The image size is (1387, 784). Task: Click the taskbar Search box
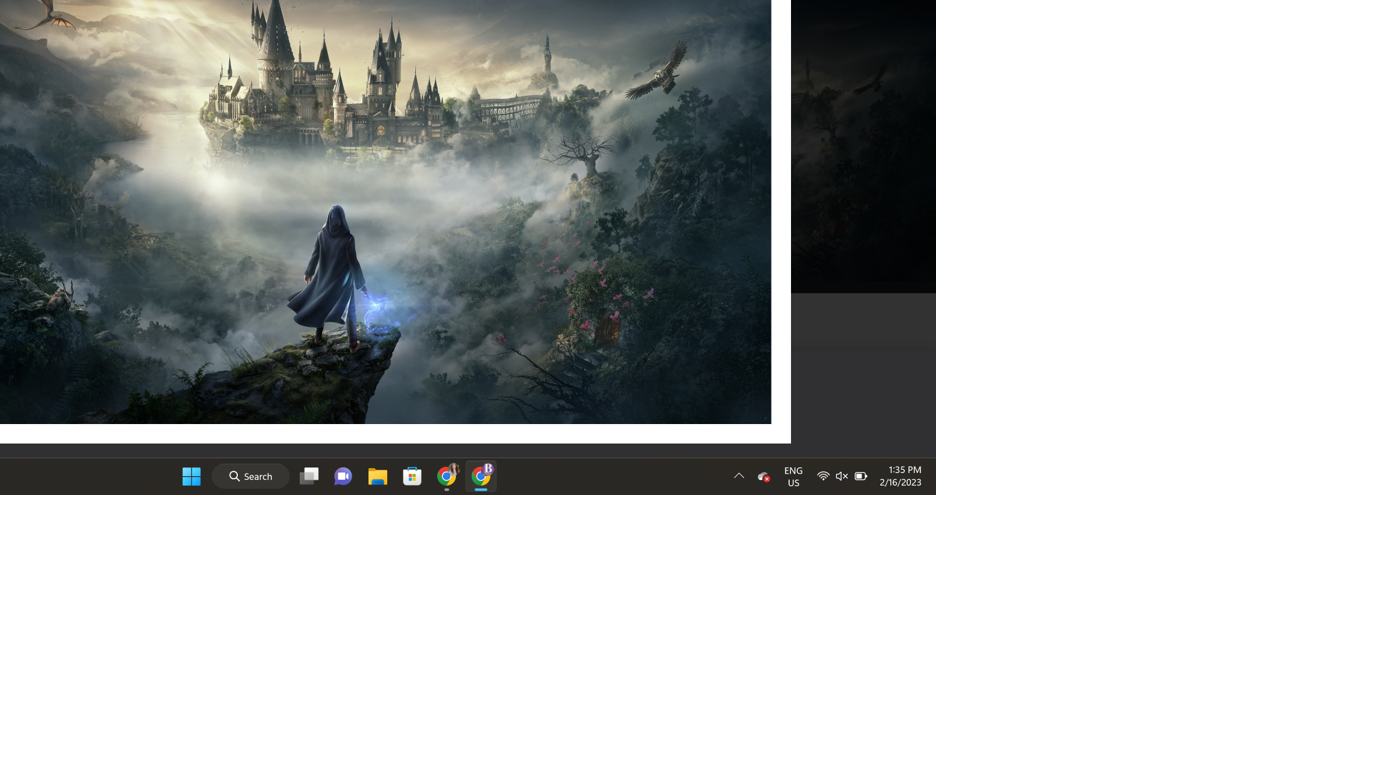click(x=251, y=477)
